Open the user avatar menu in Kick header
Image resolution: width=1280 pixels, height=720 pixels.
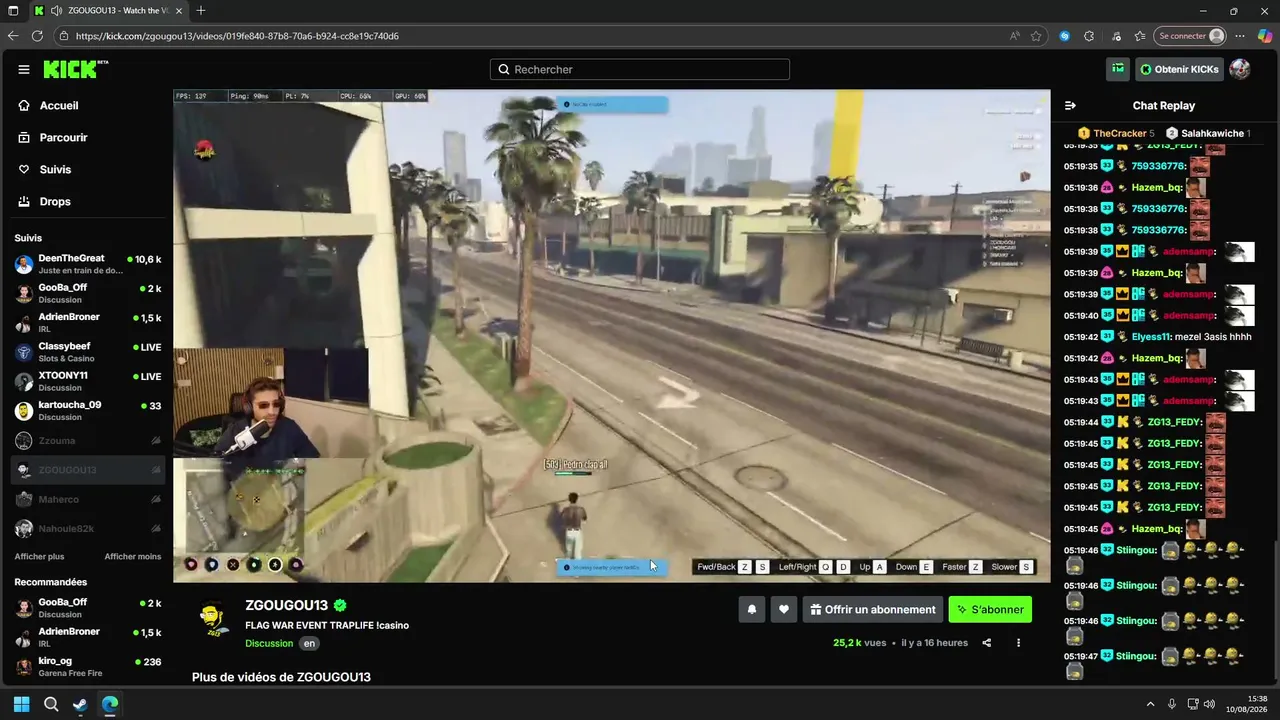1240,69
